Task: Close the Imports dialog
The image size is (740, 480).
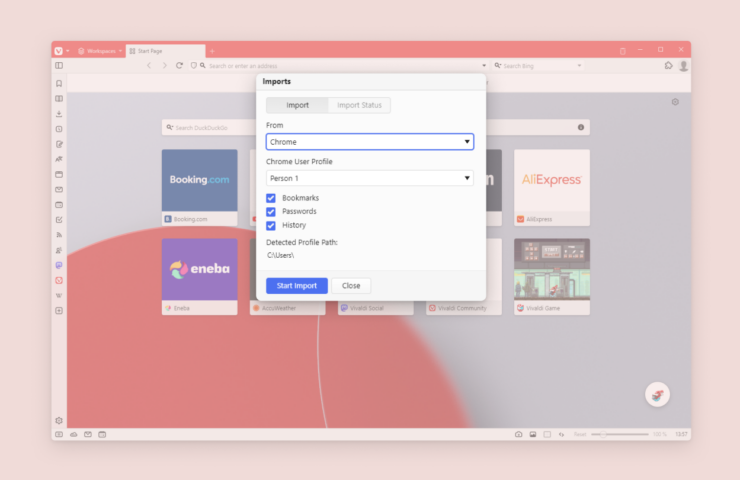Action: coord(351,286)
